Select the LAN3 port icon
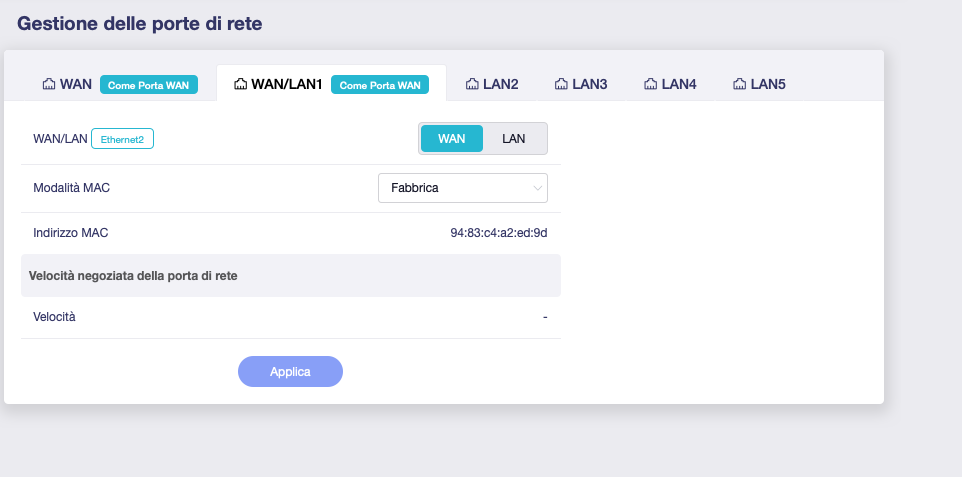This screenshot has width=962, height=477. coord(561,84)
